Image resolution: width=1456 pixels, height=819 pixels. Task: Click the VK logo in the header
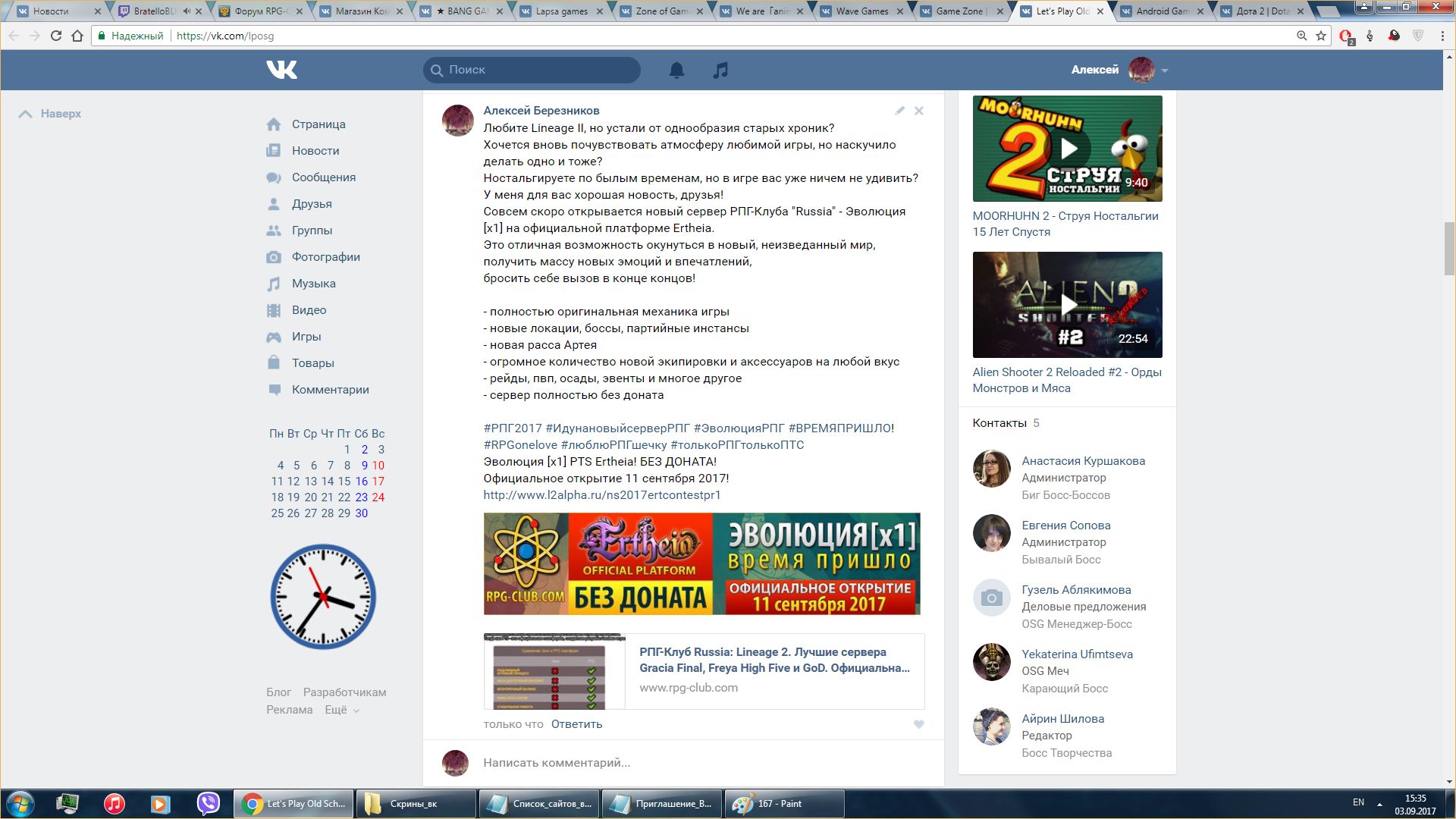click(281, 70)
